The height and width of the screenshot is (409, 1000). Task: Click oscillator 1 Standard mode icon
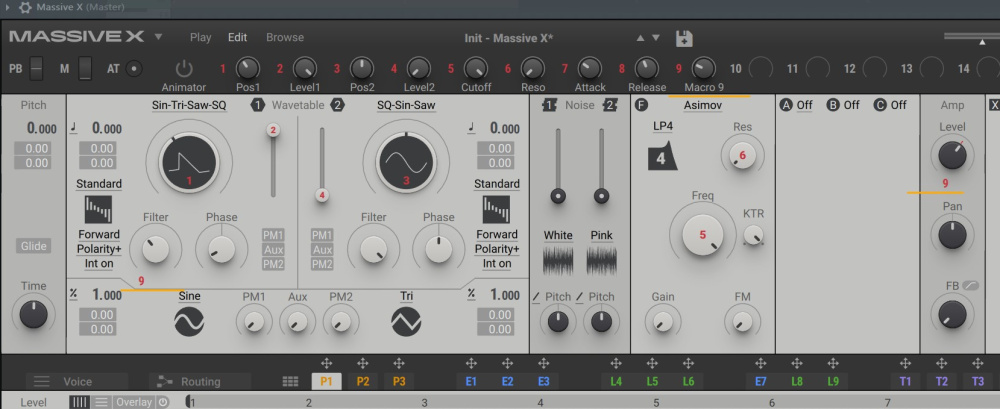tap(98, 209)
